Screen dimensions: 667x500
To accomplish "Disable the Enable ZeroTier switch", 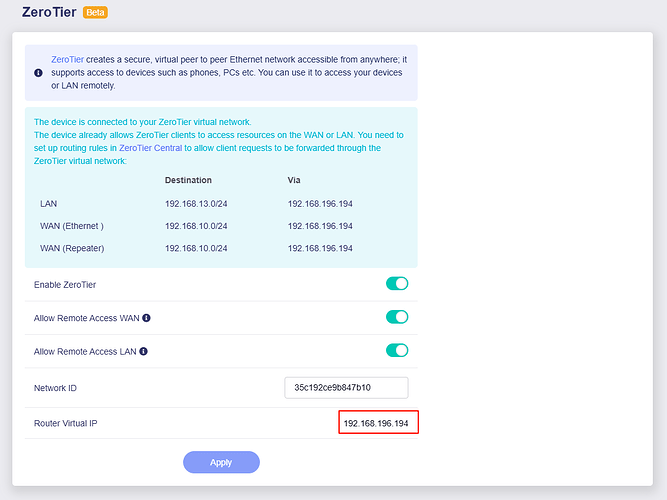I will pyautogui.click(x=397, y=284).
